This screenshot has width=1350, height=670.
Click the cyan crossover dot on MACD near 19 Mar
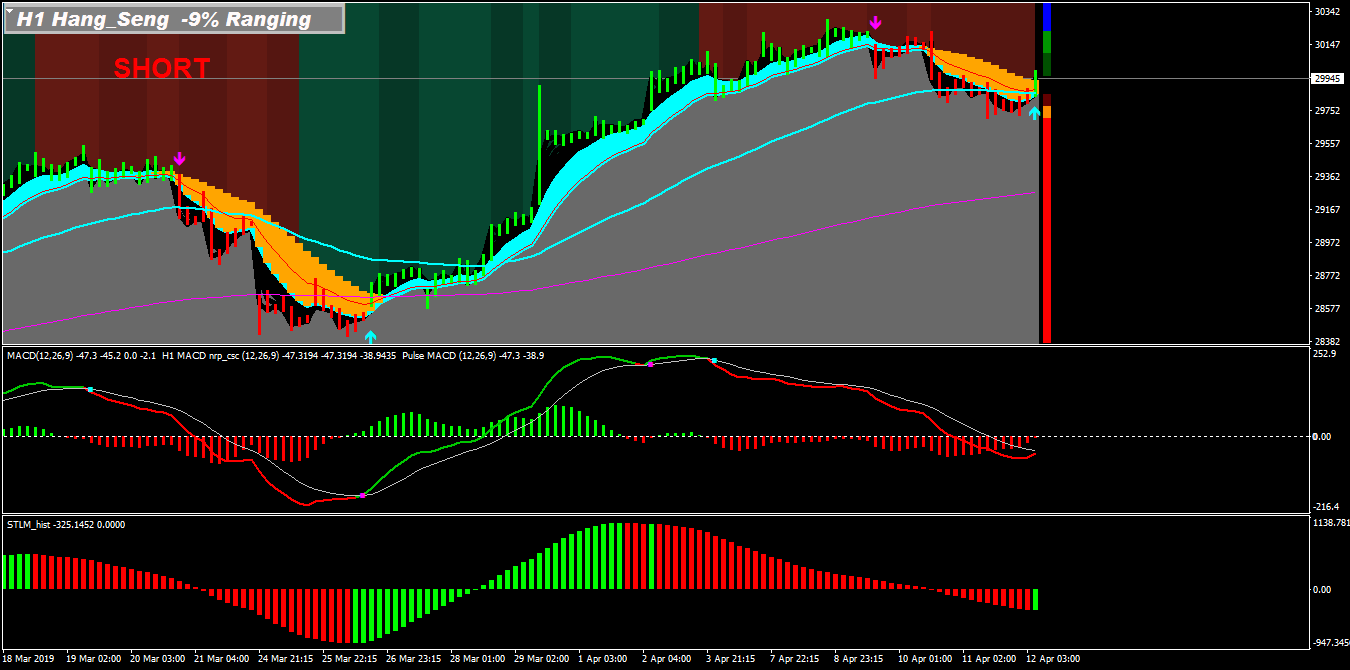click(90, 389)
